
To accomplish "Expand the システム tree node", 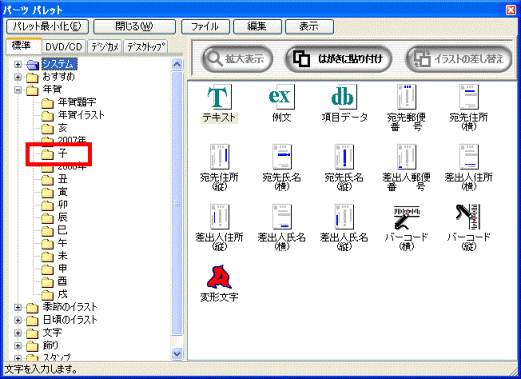I will 18,64.
